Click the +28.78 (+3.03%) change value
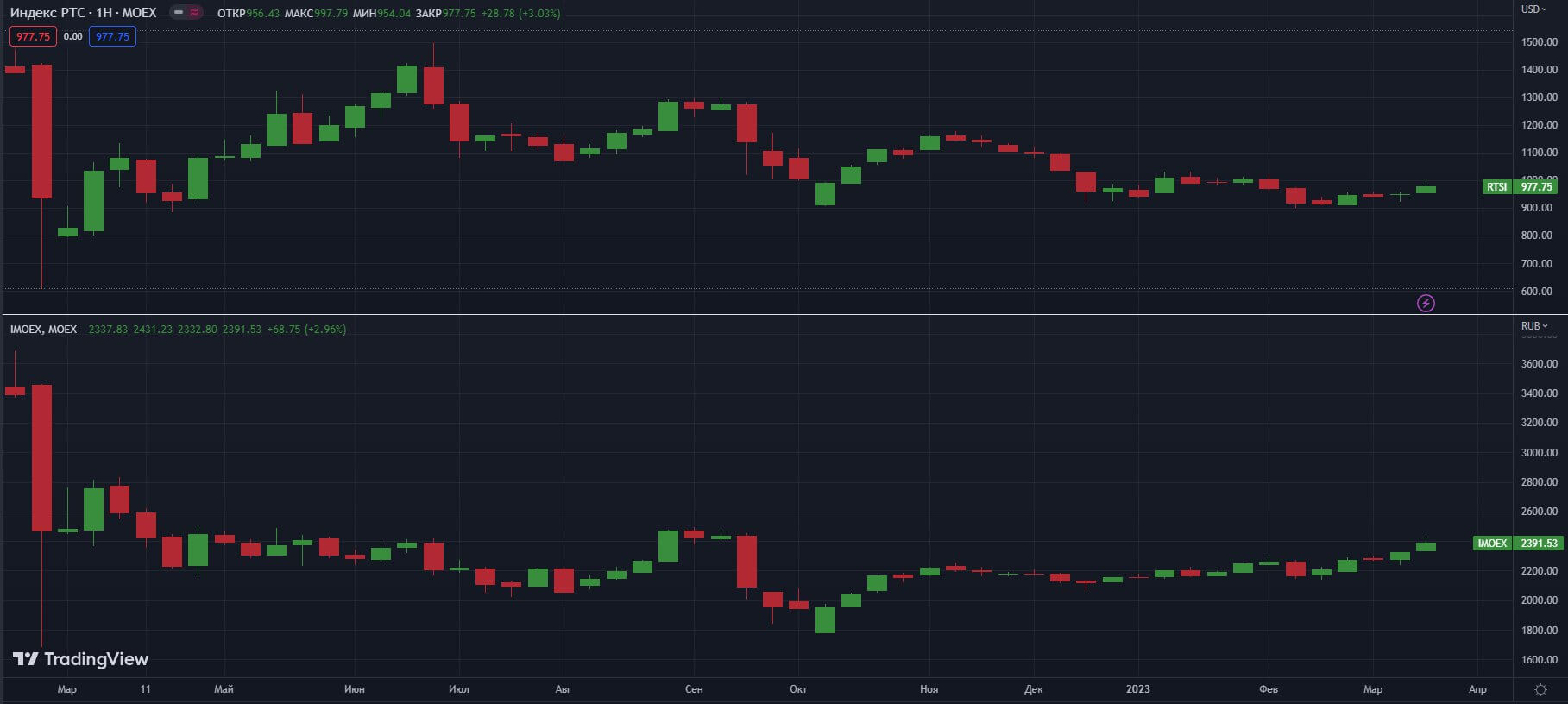 (x=521, y=14)
